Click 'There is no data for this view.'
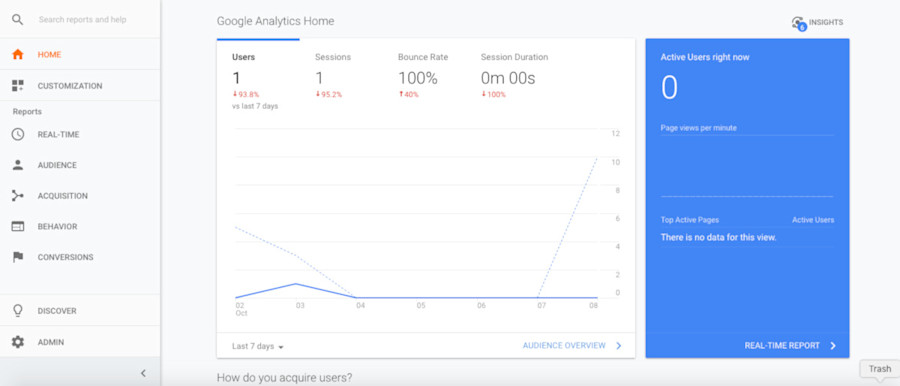900x386 pixels. [x=718, y=237]
